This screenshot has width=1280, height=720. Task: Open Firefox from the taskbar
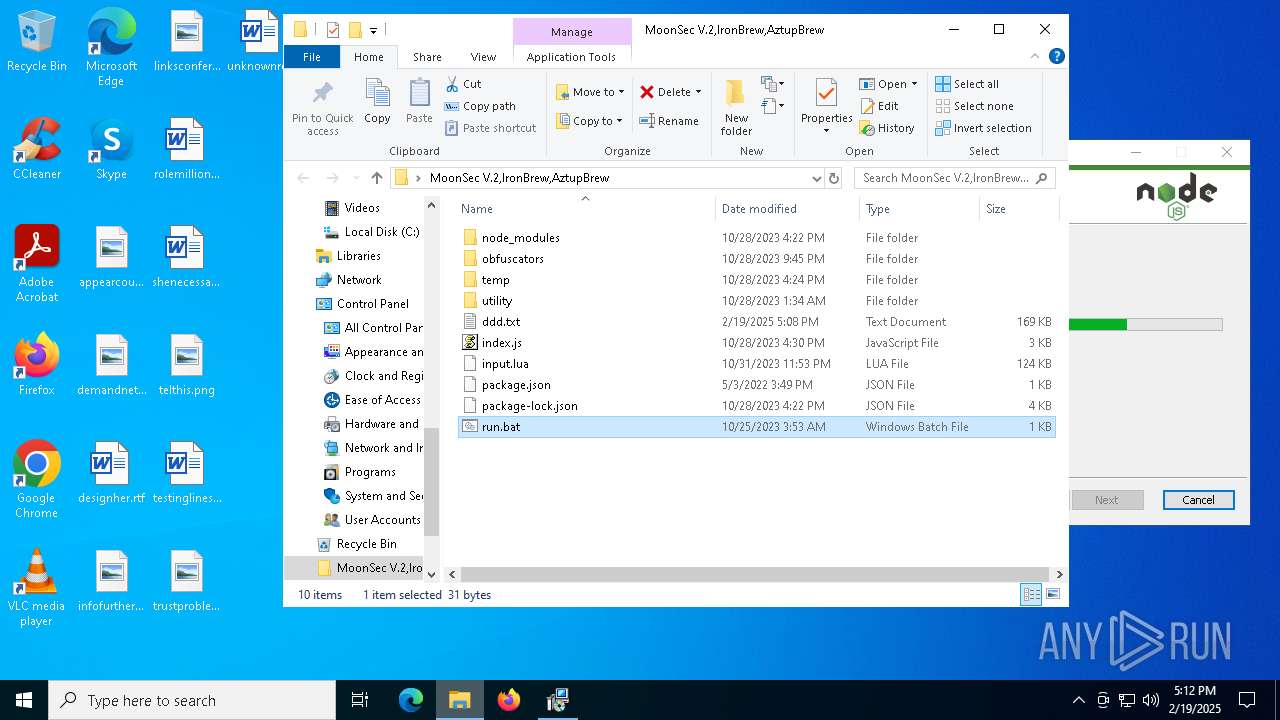pyautogui.click(x=509, y=700)
